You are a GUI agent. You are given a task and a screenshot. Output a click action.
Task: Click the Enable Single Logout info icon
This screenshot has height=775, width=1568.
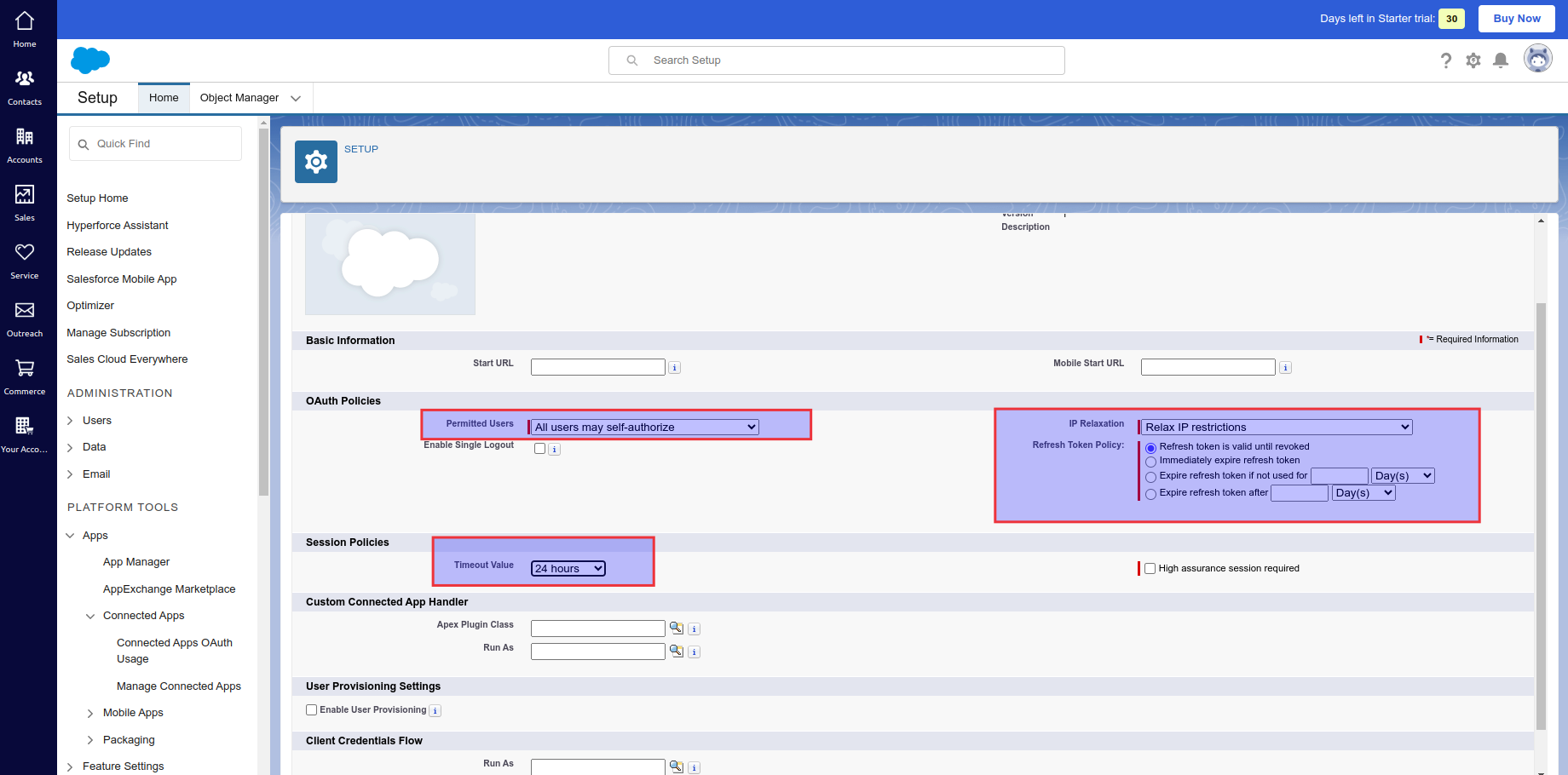(x=554, y=450)
